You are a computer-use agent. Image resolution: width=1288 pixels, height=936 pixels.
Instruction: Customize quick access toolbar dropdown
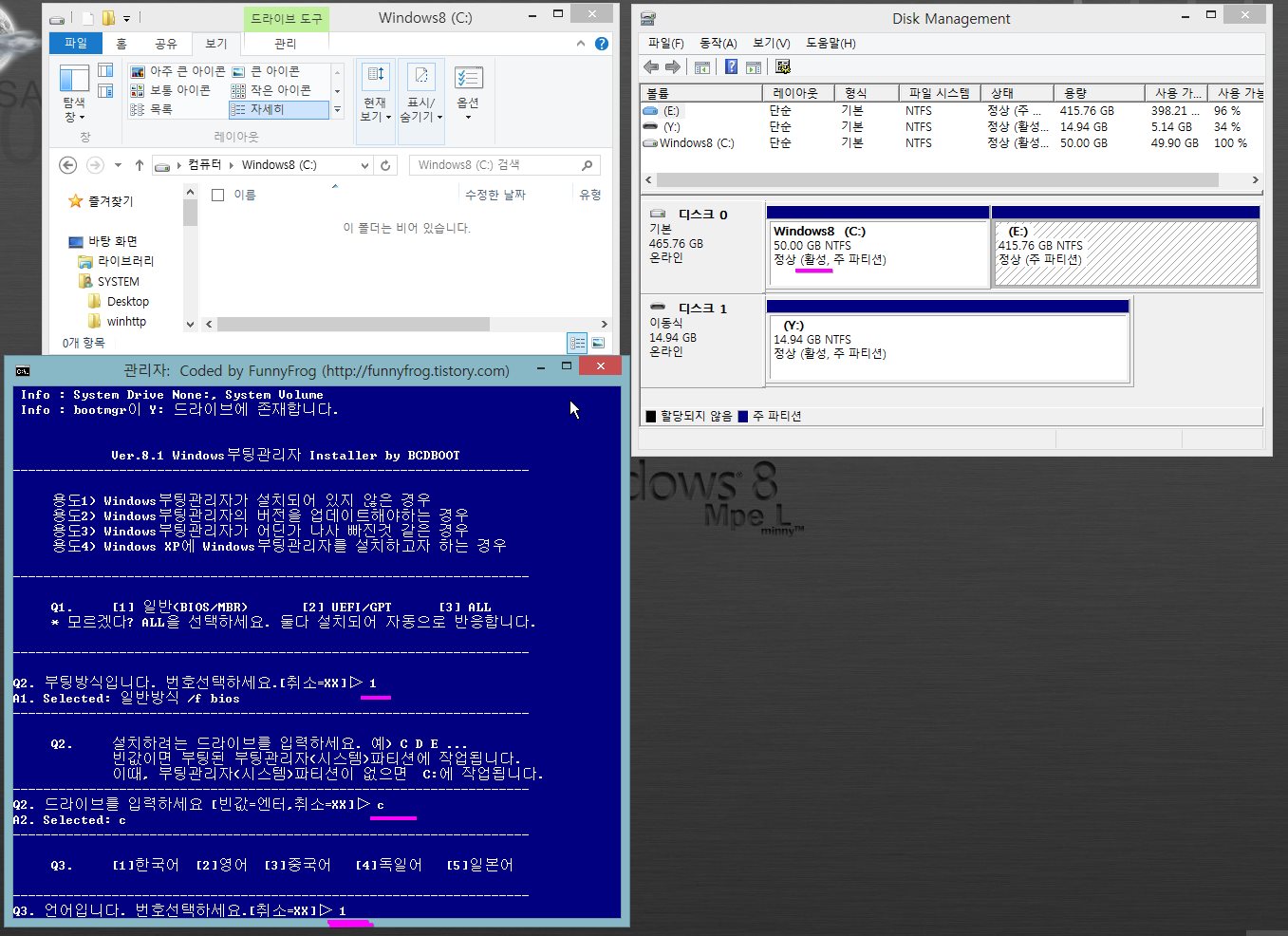click(x=126, y=18)
